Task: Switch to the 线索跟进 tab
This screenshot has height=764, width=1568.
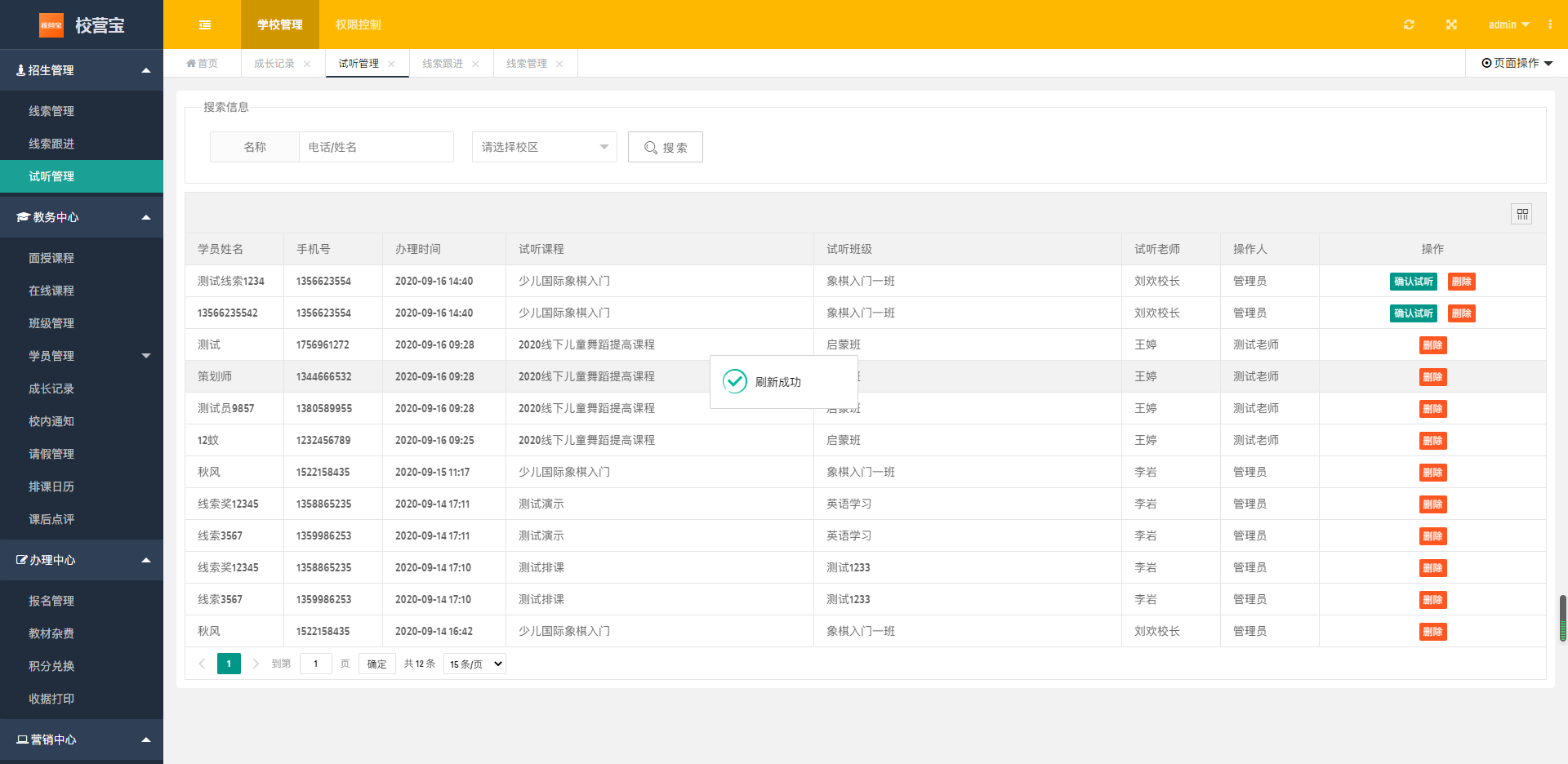Action: tap(443, 63)
